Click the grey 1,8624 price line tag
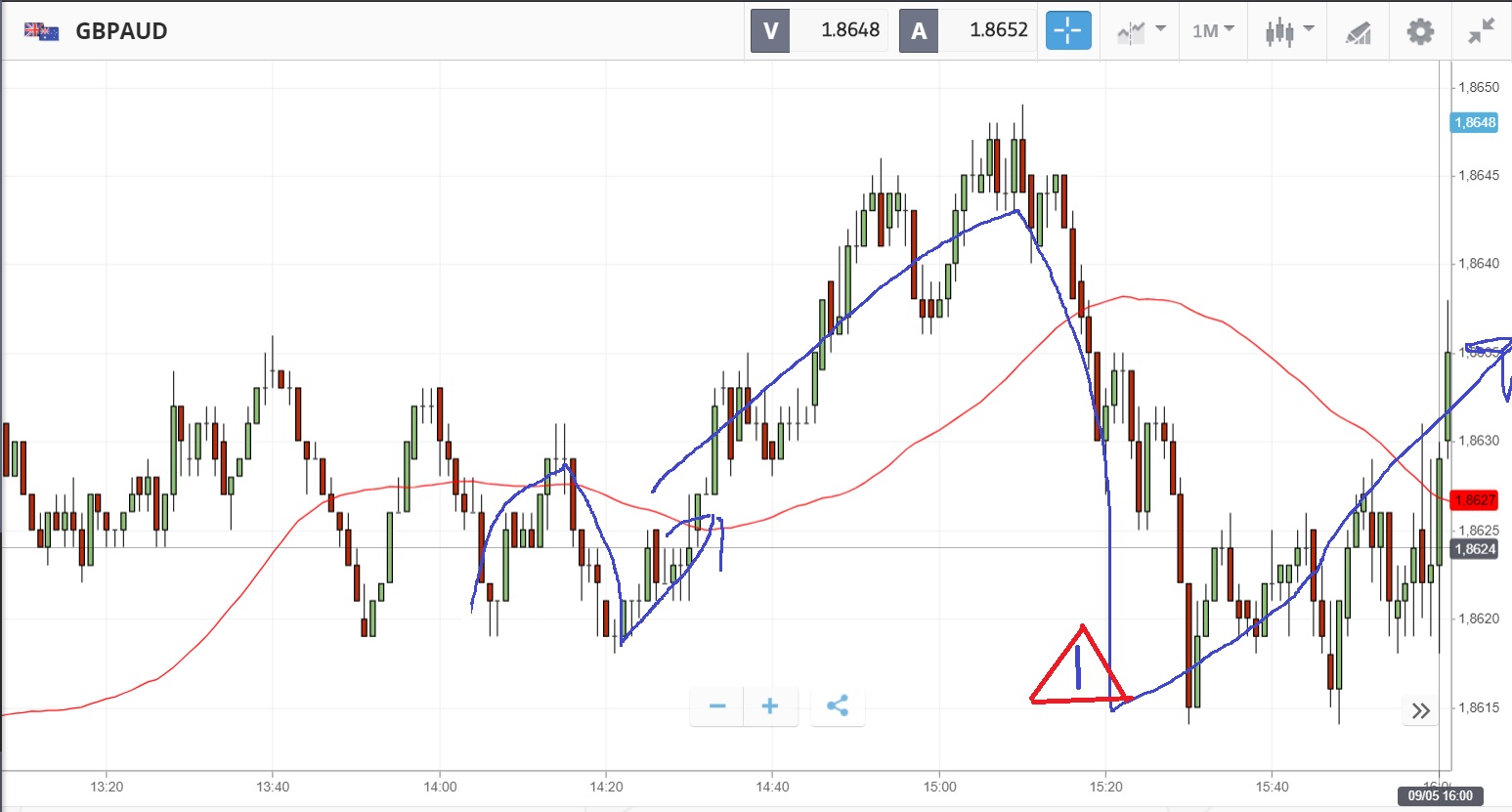The height and width of the screenshot is (812, 1512). point(1475,549)
